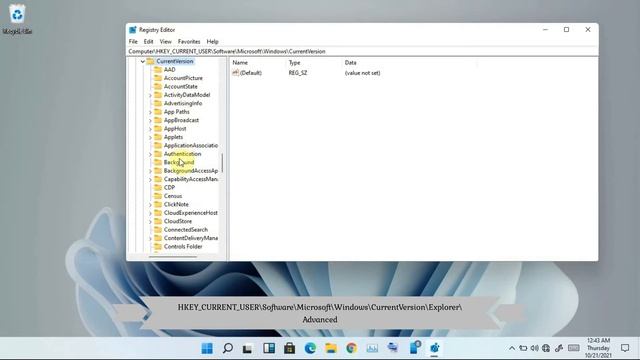The height and width of the screenshot is (360, 640).
Task: Select the CloudExperienceHost key
Action: (x=191, y=213)
